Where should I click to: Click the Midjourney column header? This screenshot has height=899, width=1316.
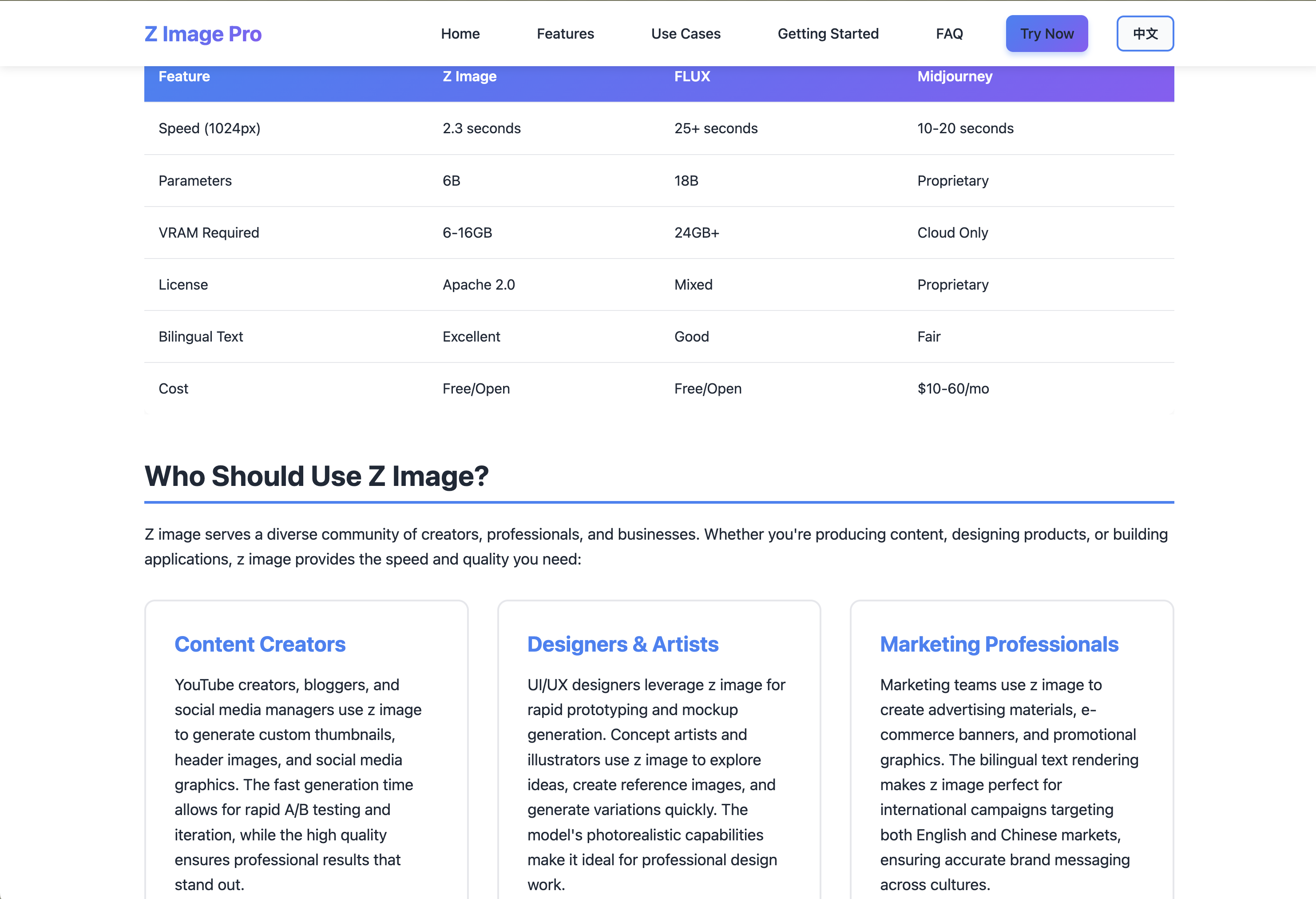(955, 76)
